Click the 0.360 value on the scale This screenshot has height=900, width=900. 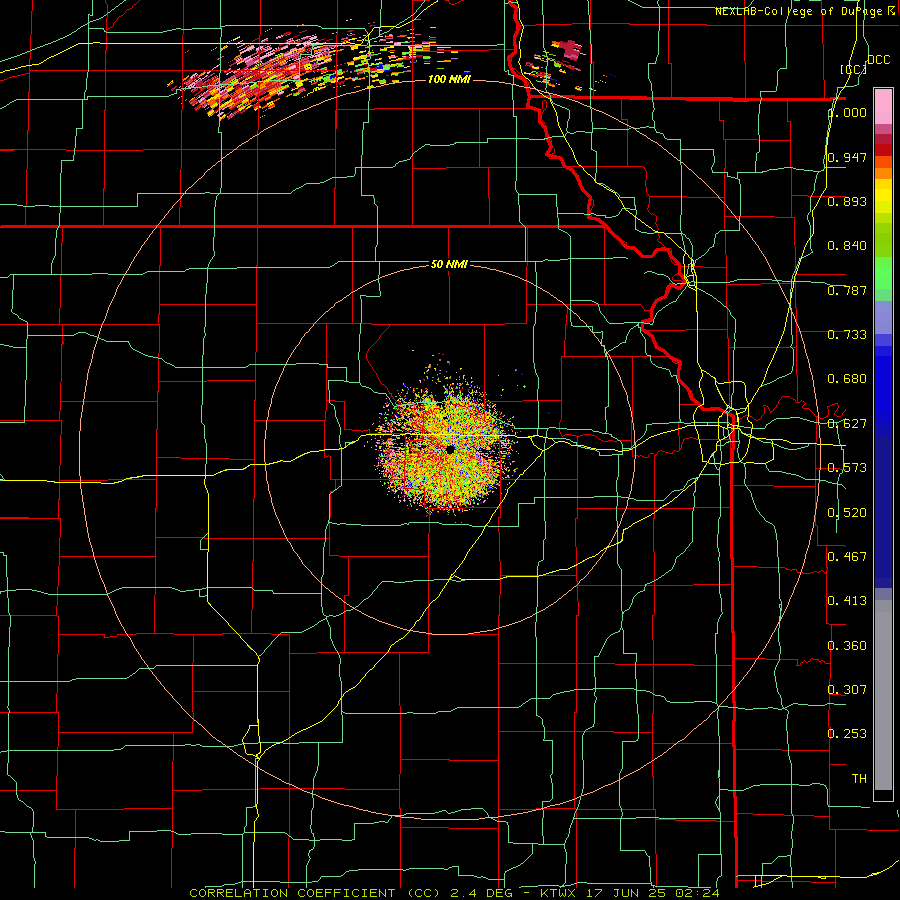(x=847, y=646)
